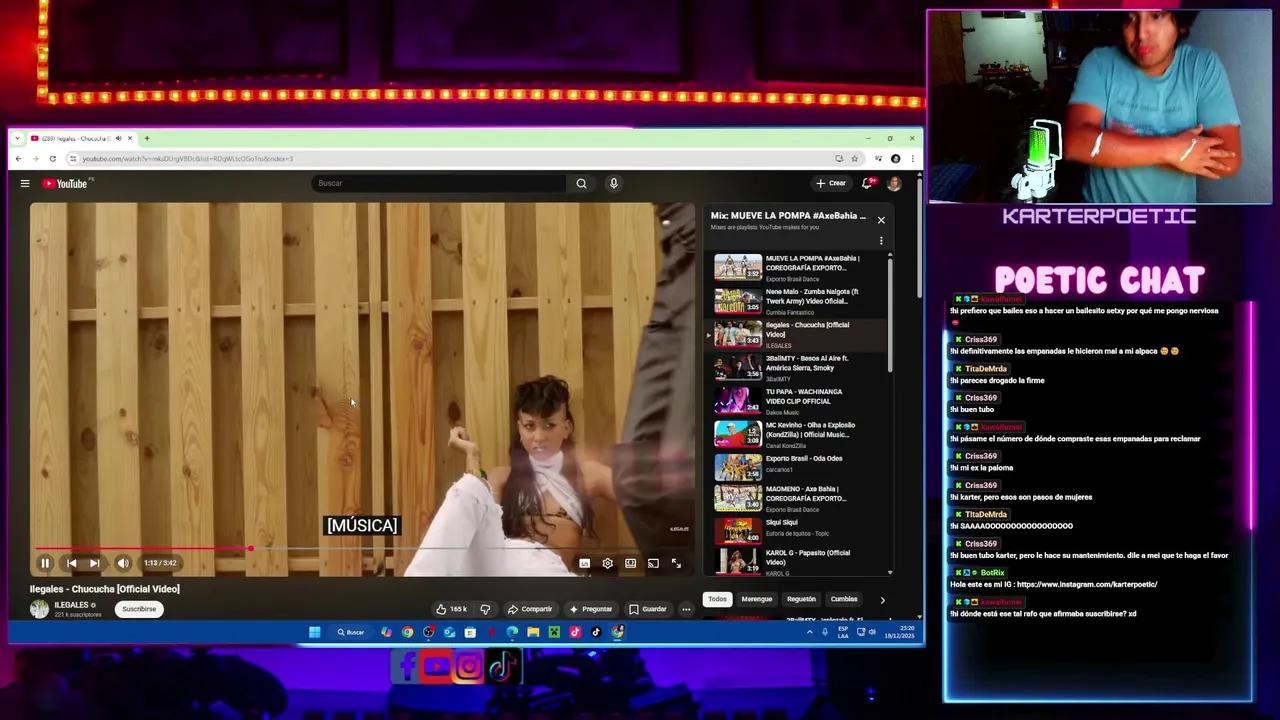Screen dimensions: 1280x720
Task: Play KAROL G Papasito official video
Action: coord(798,561)
